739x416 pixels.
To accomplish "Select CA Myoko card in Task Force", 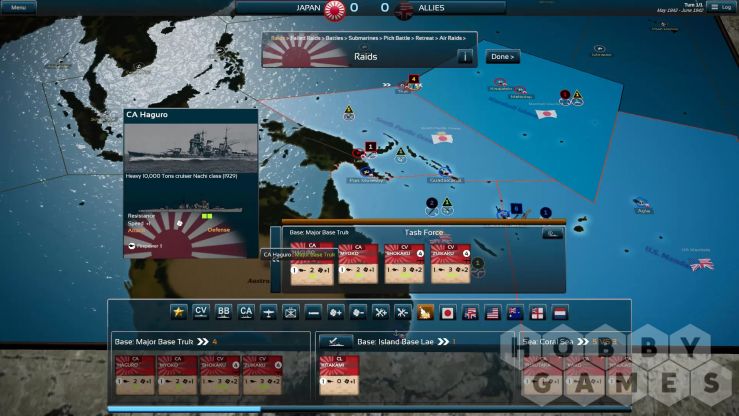I will click(x=358, y=264).
